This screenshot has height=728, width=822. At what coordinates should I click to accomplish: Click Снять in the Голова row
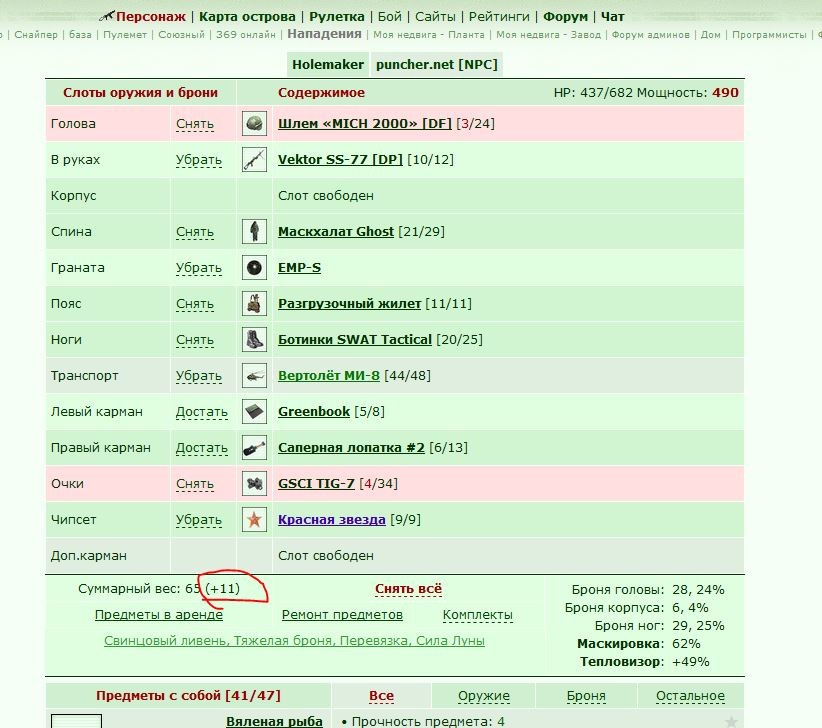pyautogui.click(x=194, y=124)
